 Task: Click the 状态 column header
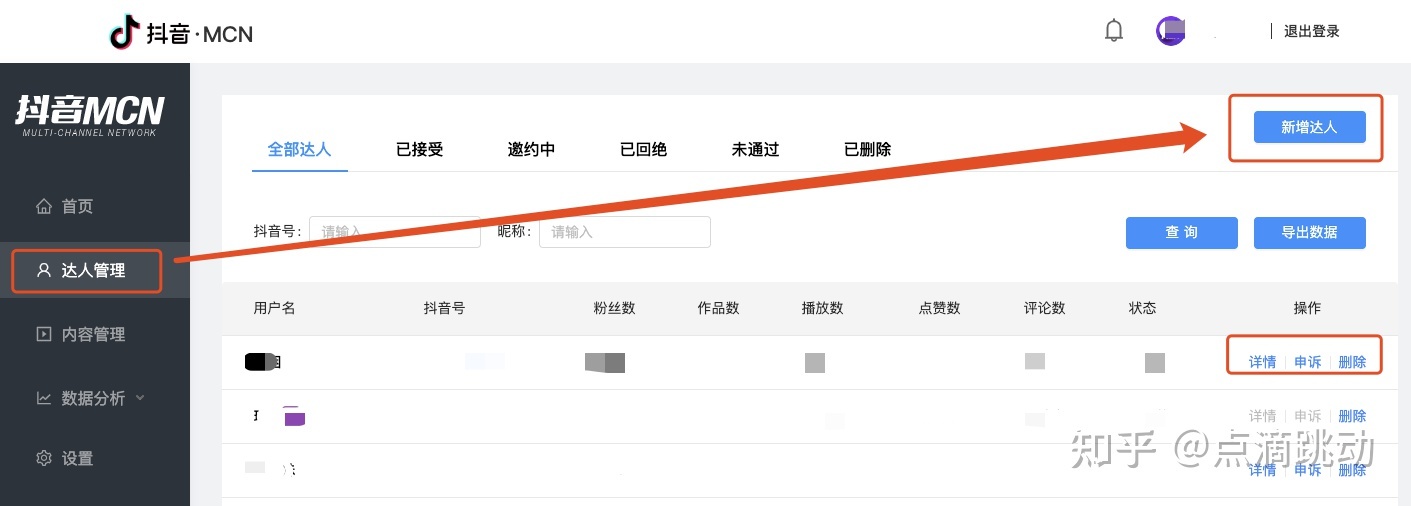click(1142, 308)
